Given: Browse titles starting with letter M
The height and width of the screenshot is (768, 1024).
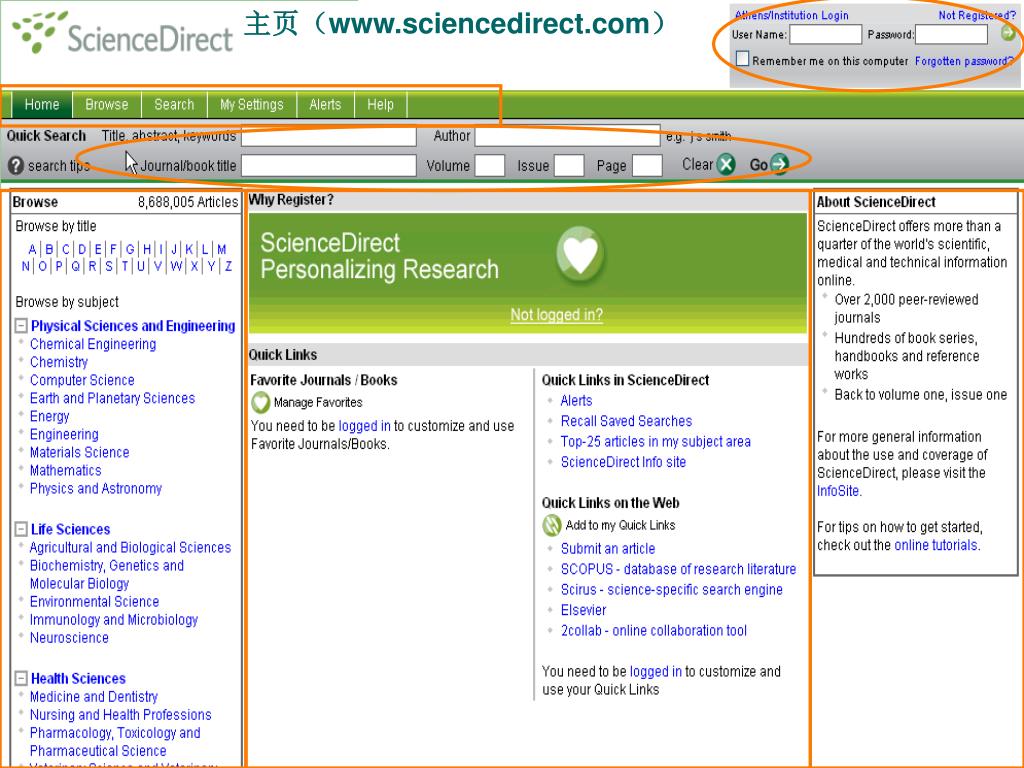Looking at the screenshot, I should (x=221, y=249).
